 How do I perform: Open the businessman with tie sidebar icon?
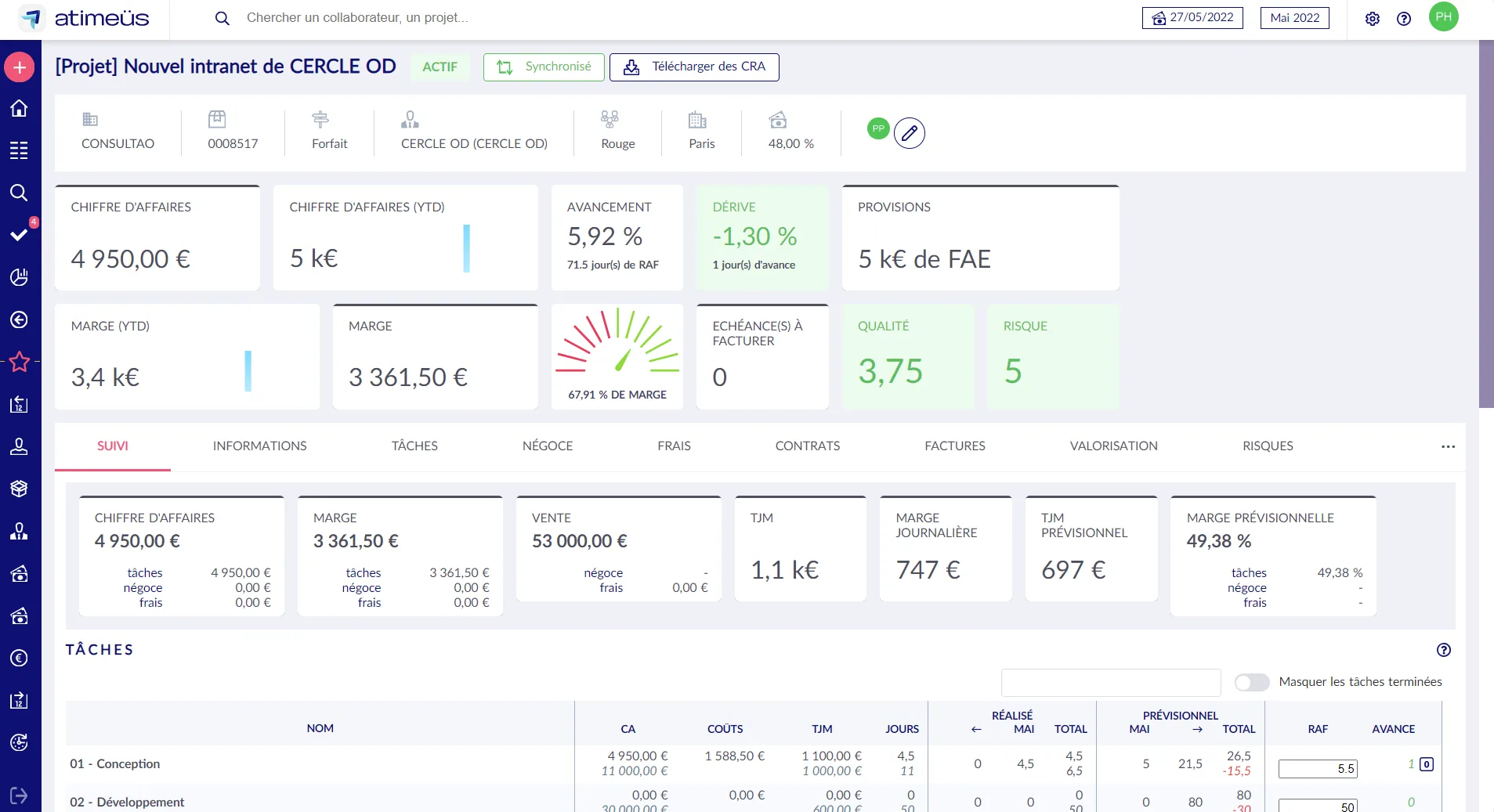(20, 531)
